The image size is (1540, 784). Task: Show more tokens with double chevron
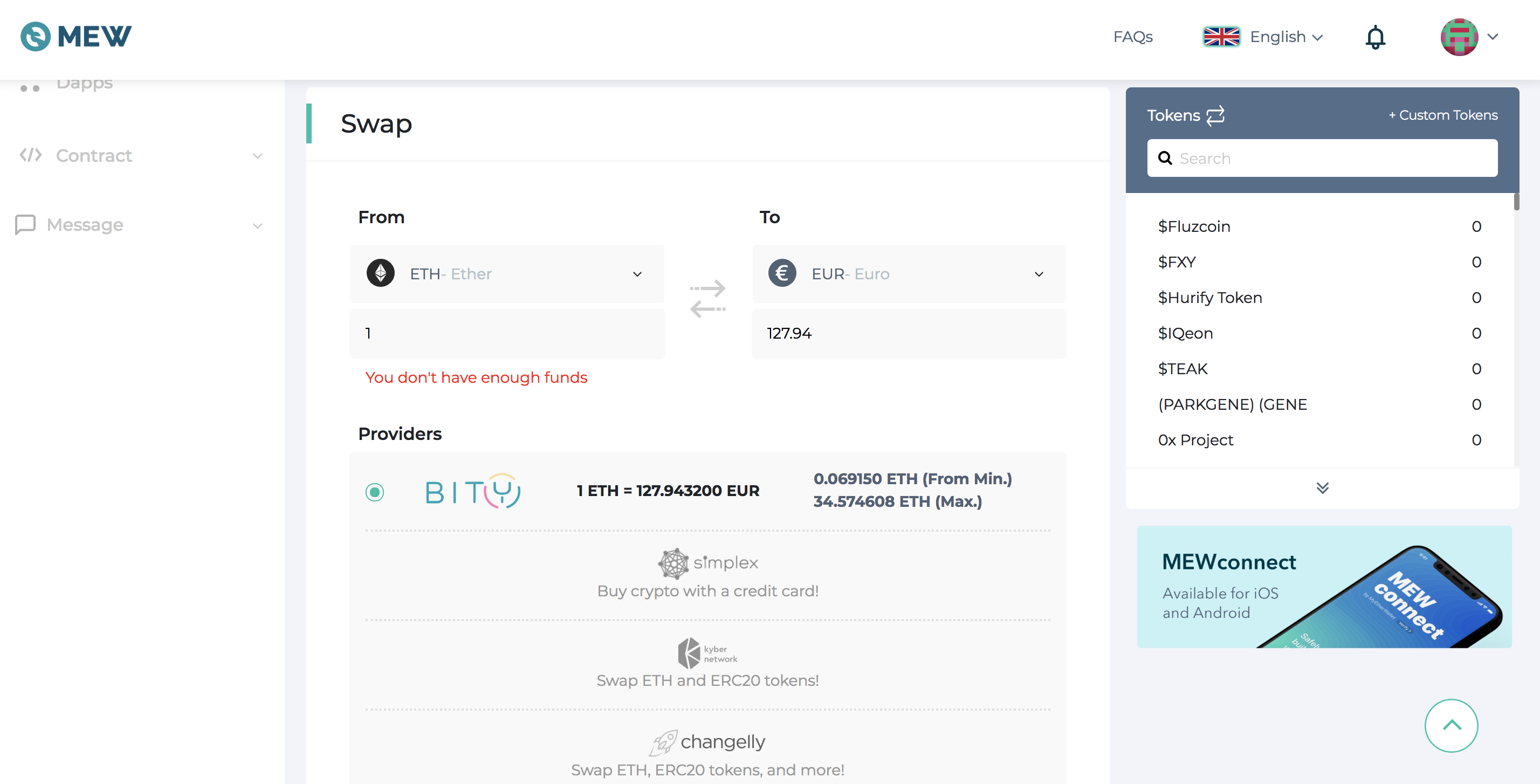pyautogui.click(x=1322, y=488)
